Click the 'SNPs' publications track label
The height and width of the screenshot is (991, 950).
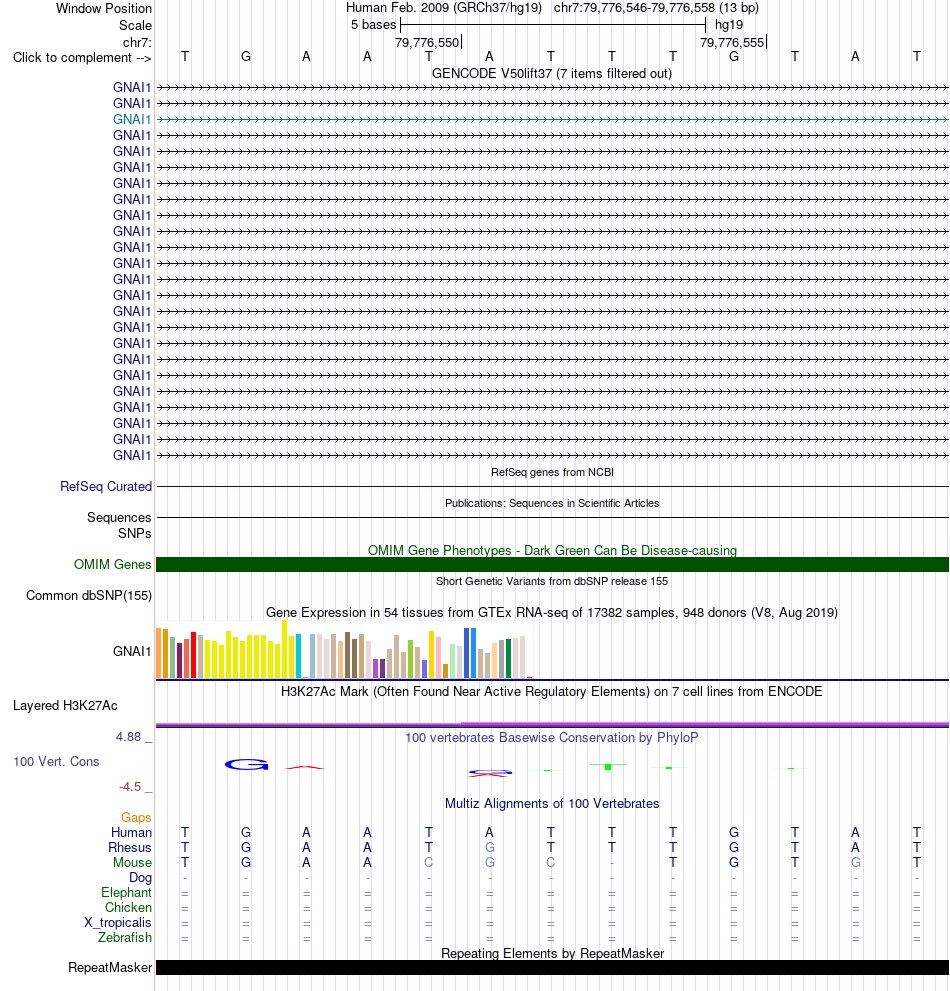point(135,533)
